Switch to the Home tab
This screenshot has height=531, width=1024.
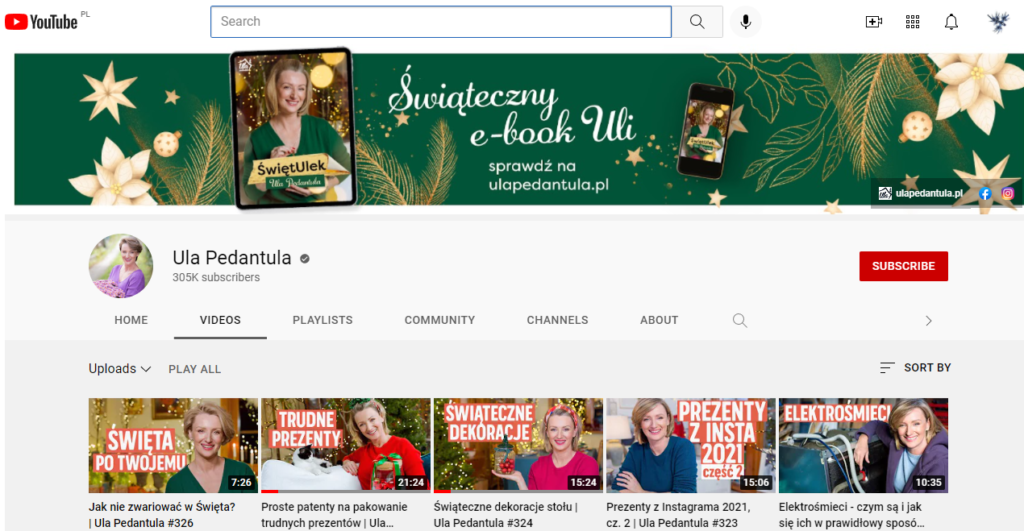click(131, 320)
